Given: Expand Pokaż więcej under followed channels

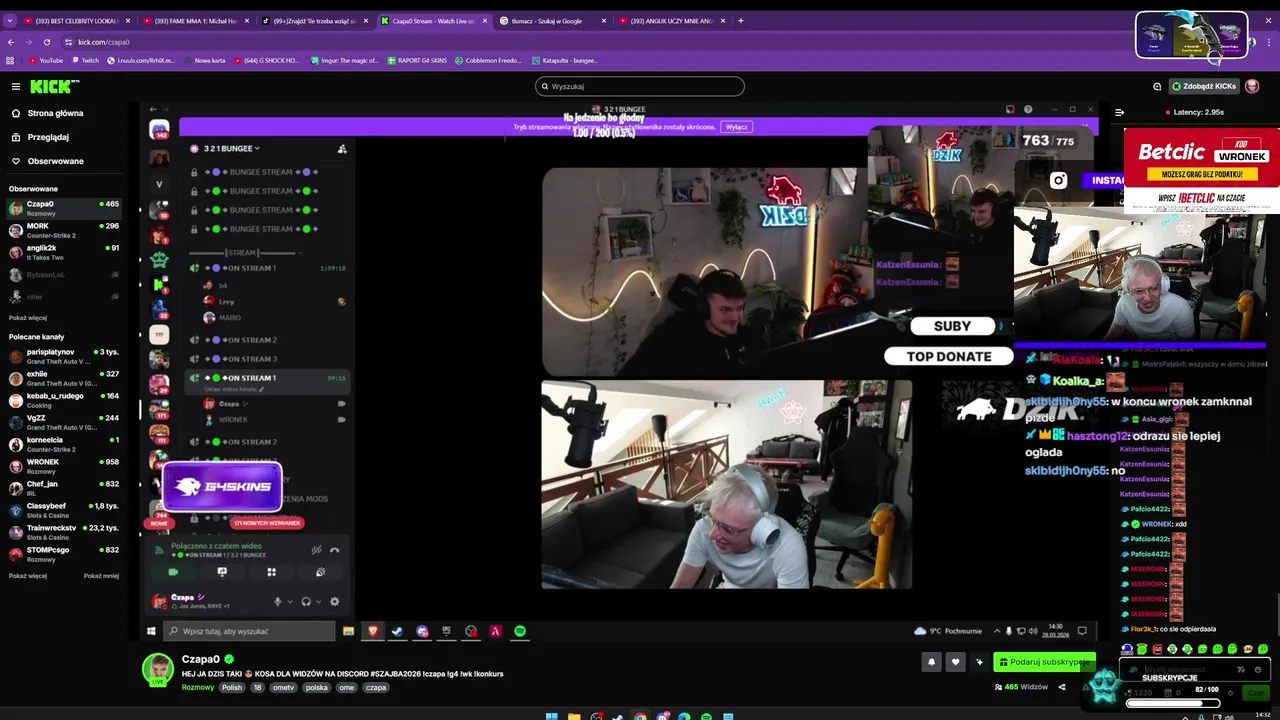Looking at the screenshot, I should [x=28, y=318].
